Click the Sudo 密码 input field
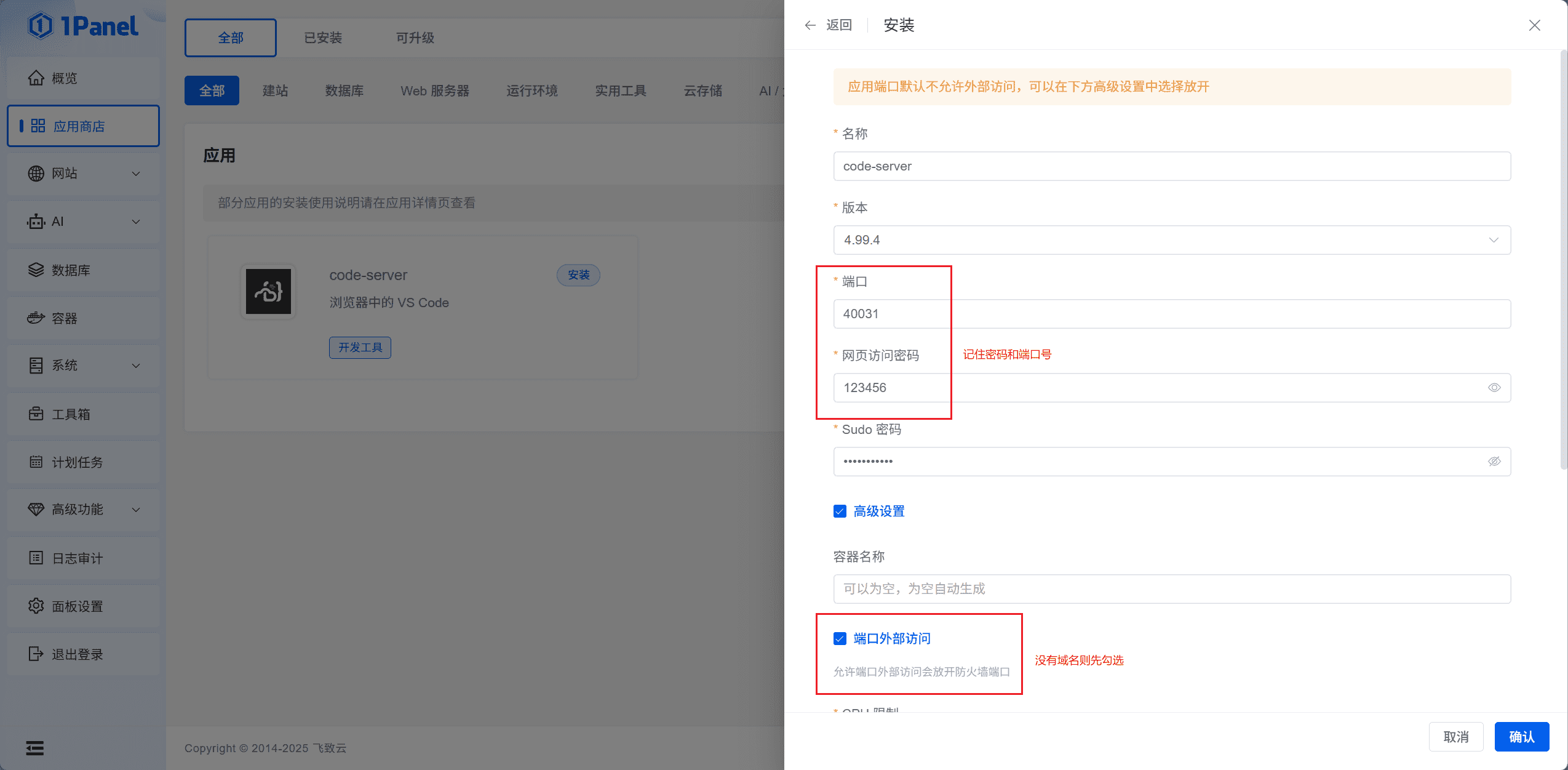The height and width of the screenshot is (770, 1568). pyautogui.click(x=1172, y=462)
